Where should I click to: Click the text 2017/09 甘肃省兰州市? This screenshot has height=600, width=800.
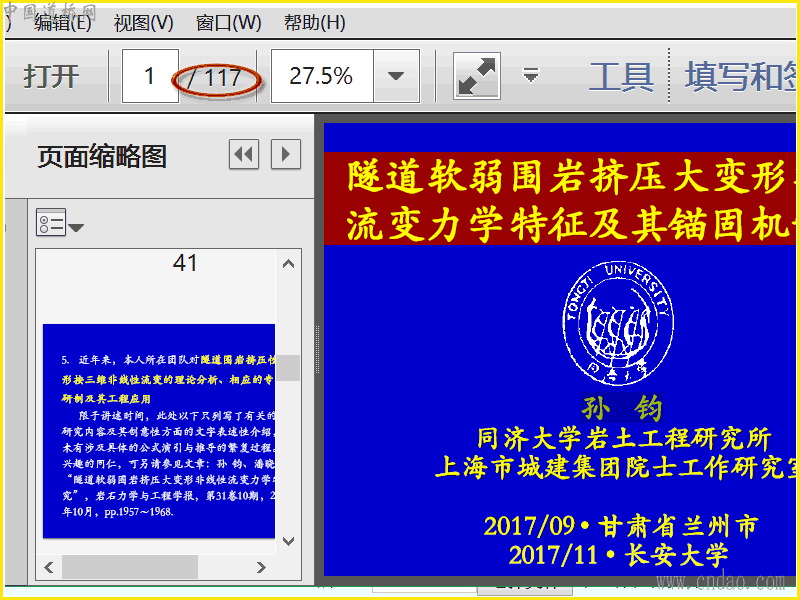pyautogui.click(x=621, y=526)
